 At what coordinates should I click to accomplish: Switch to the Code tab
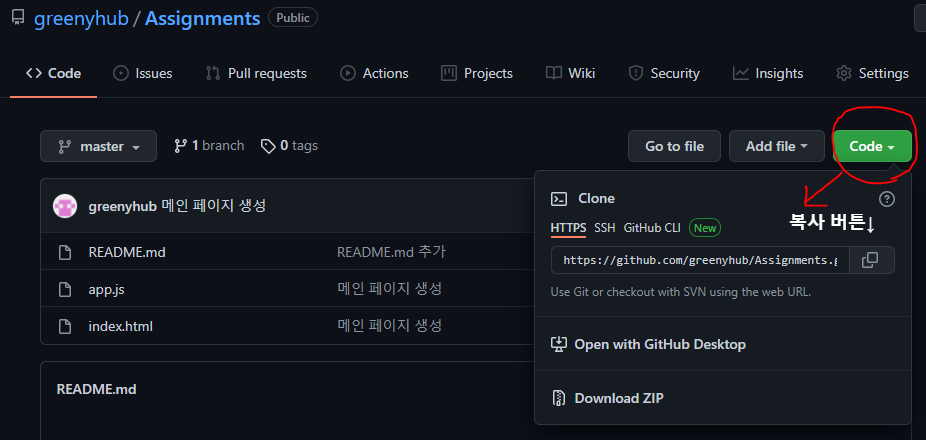pyautogui.click(x=54, y=73)
